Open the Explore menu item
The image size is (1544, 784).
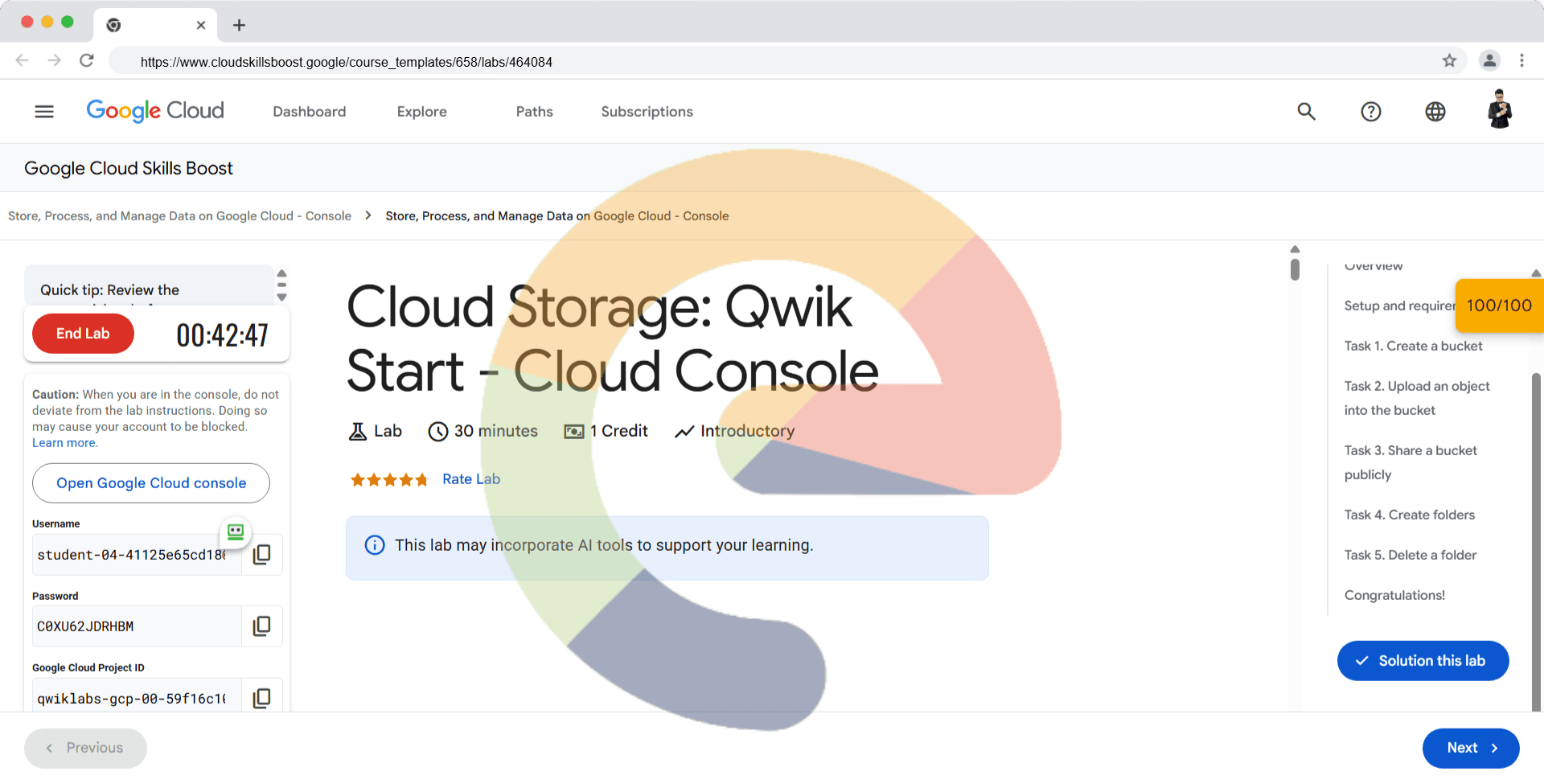pos(421,112)
